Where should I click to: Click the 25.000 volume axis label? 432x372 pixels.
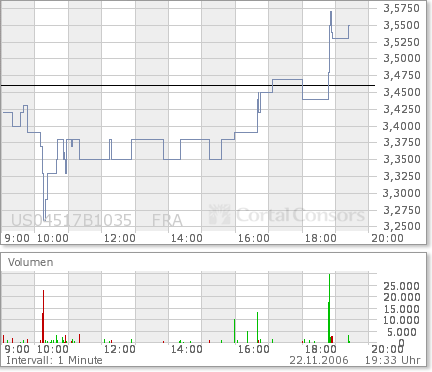tap(401, 286)
